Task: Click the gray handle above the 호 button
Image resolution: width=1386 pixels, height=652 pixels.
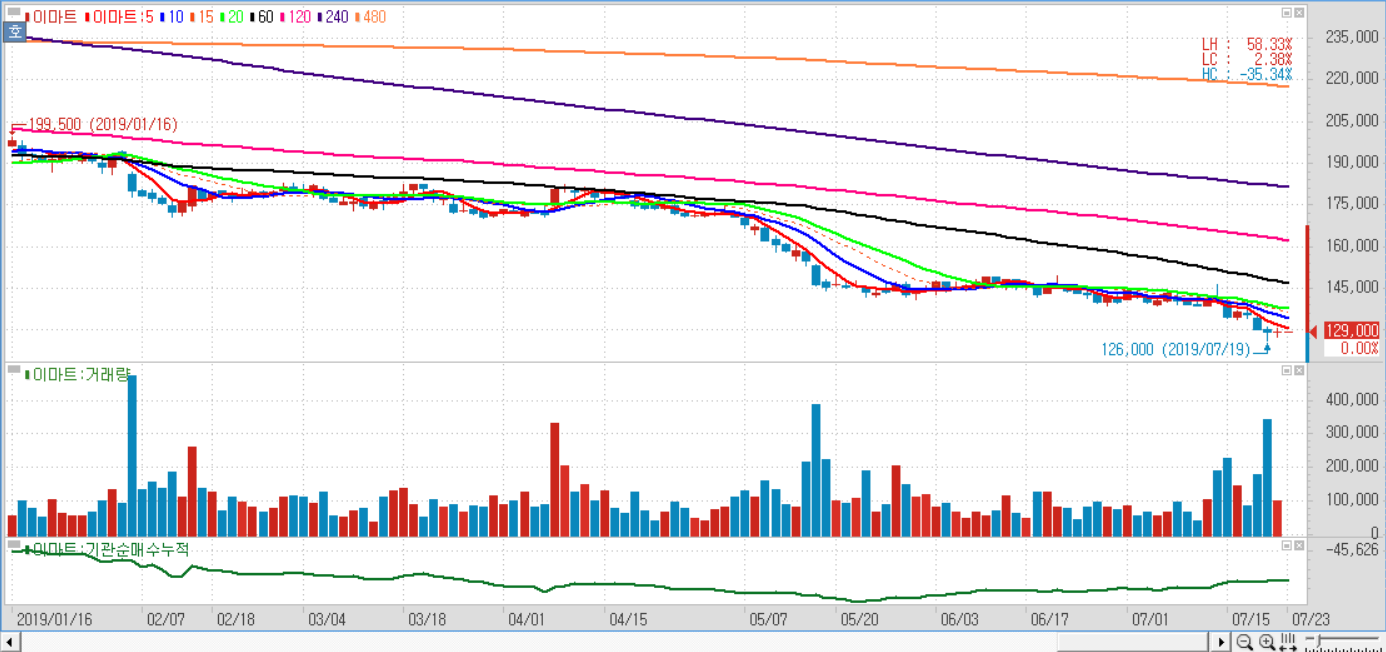Action: [x=14, y=12]
